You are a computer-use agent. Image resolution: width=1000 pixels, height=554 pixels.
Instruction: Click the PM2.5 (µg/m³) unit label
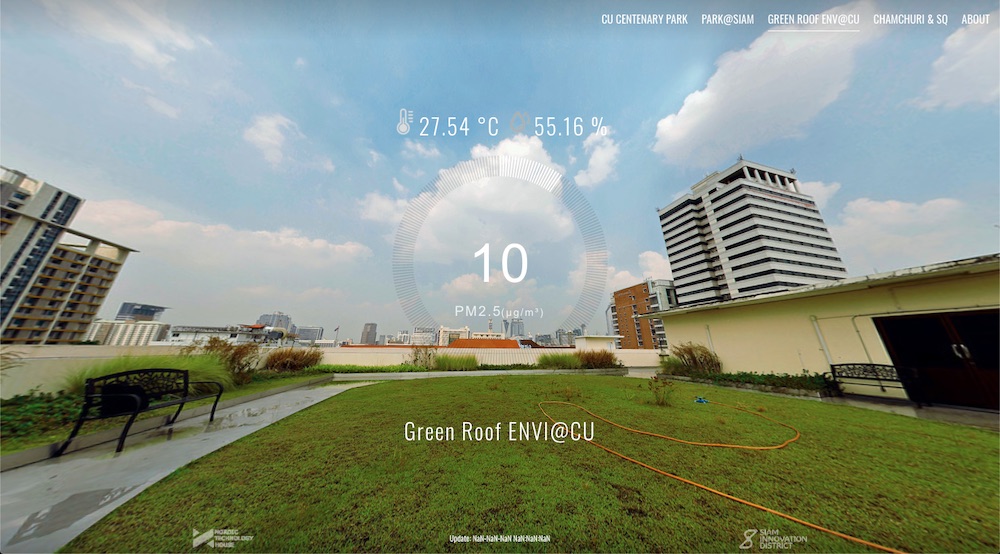[x=500, y=312]
